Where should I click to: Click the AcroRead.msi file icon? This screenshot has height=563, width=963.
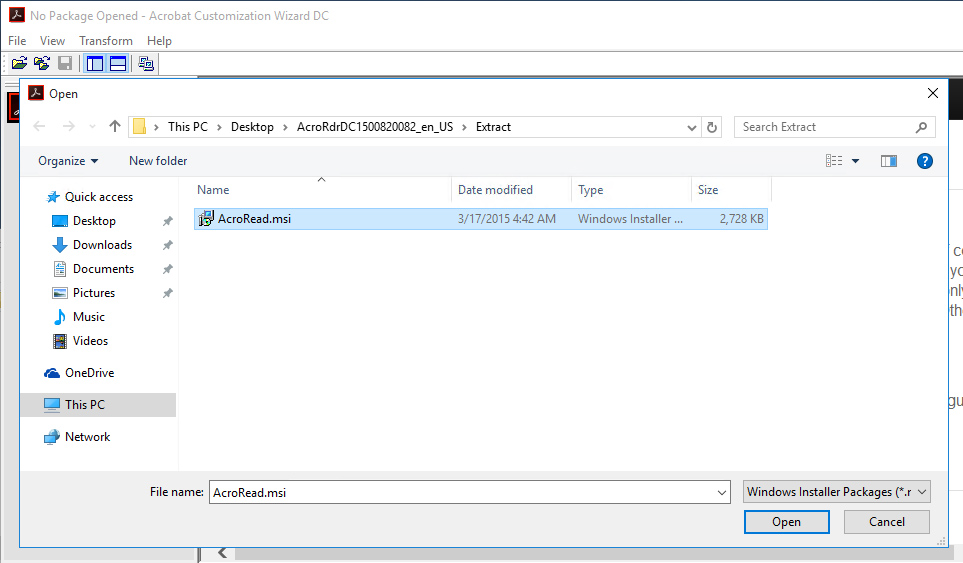click(207, 219)
